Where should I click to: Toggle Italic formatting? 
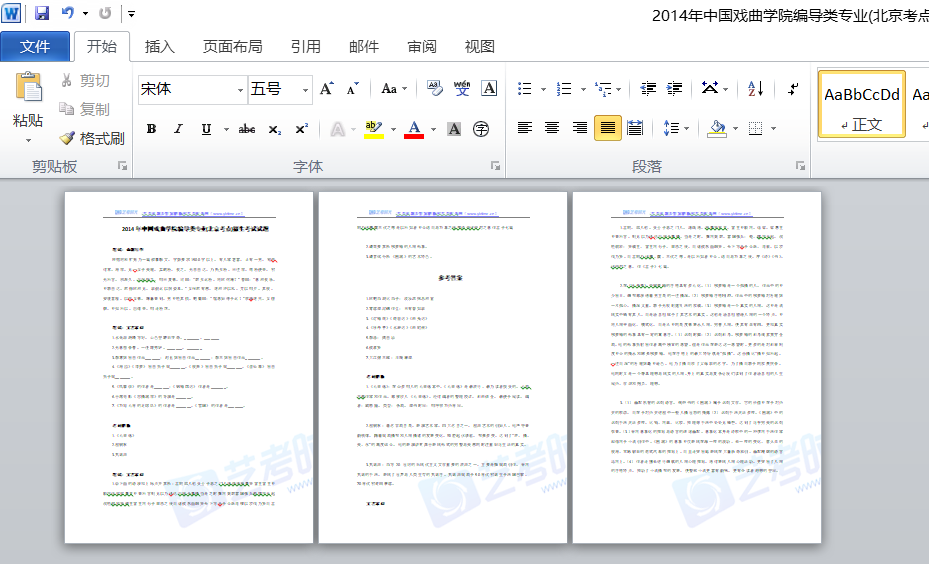tap(178, 129)
